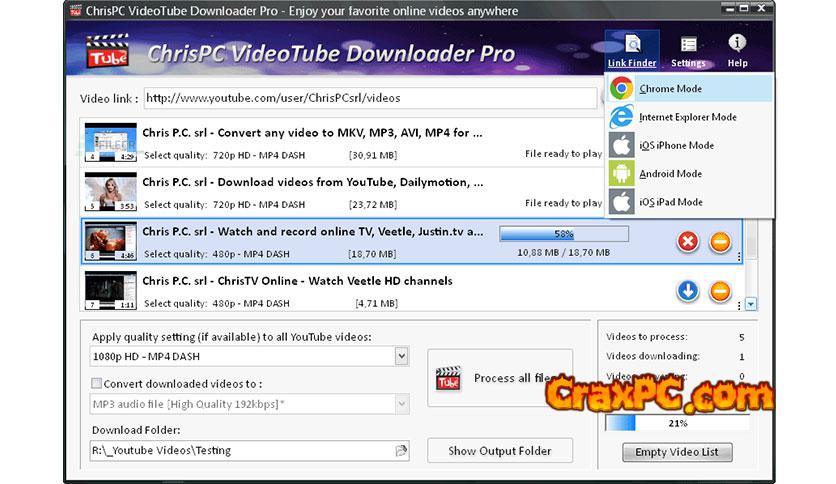Click File ready to play on second row

564,203
